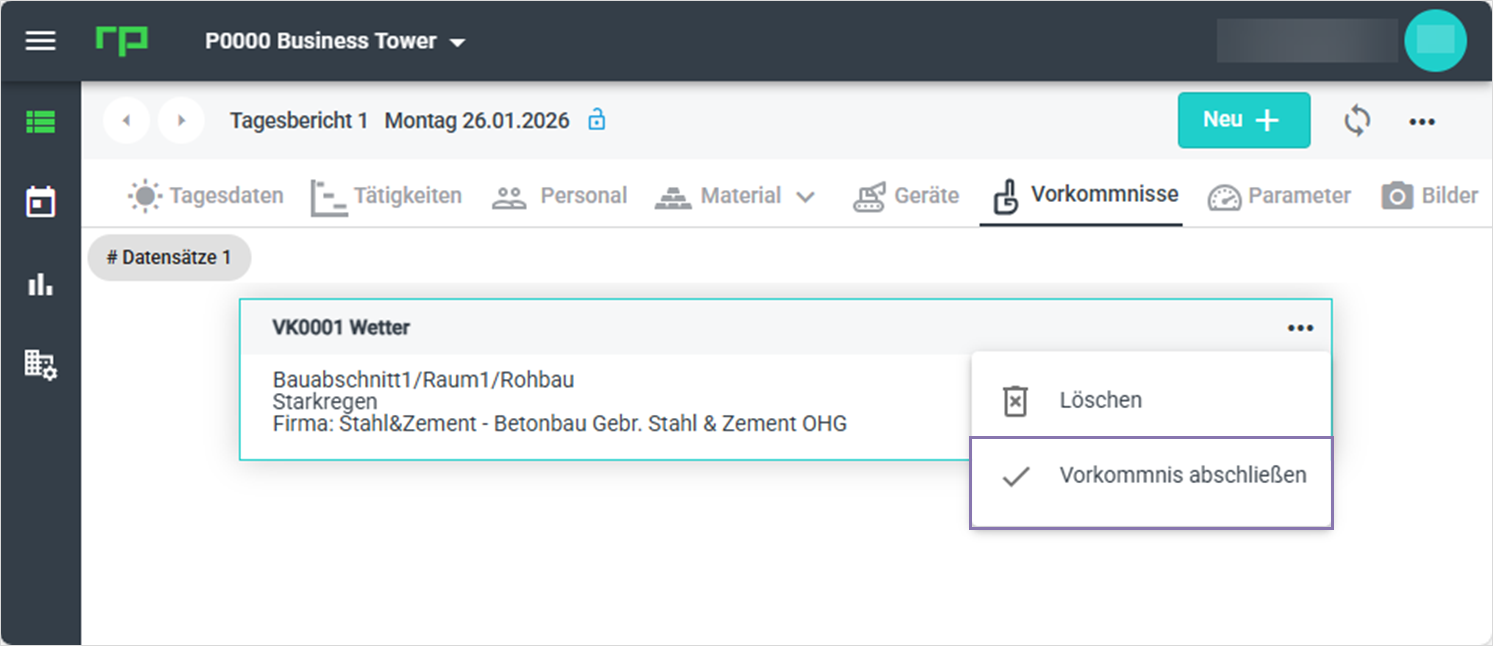Click the Neu + button
This screenshot has height=646, width=1493.
tap(1243, 120)
